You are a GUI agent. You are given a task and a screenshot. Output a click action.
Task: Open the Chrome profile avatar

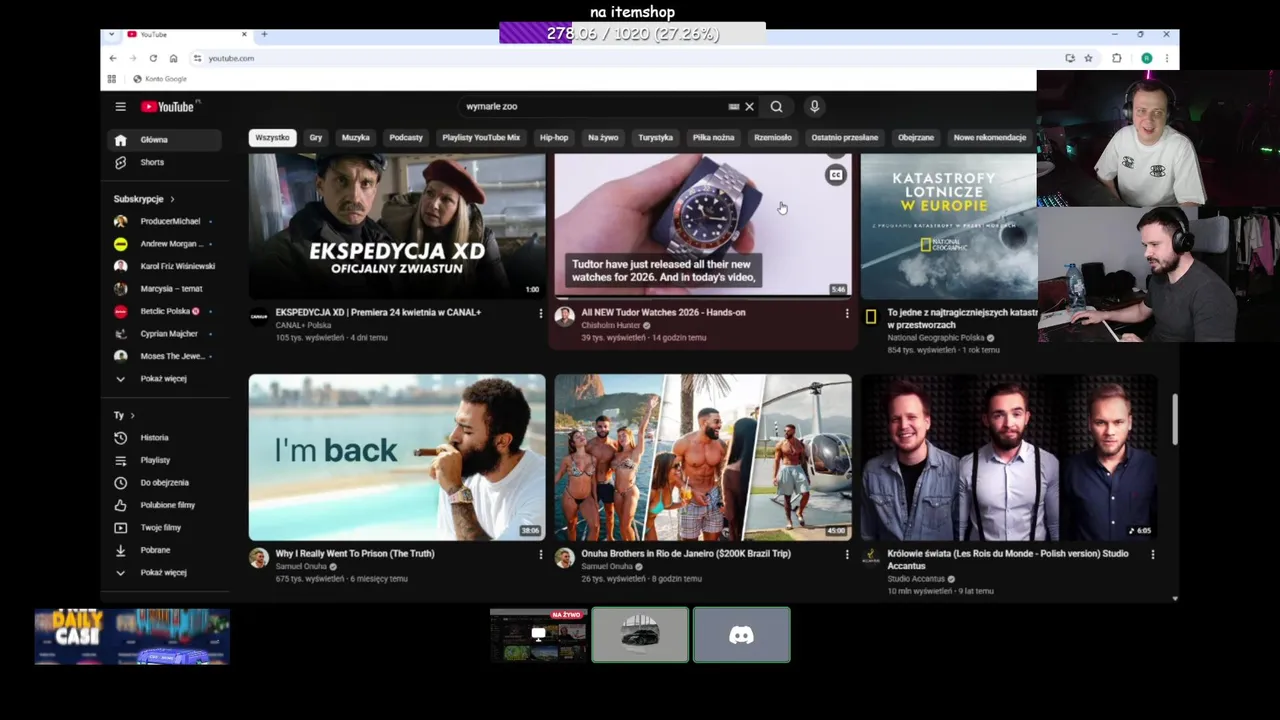1147,58
